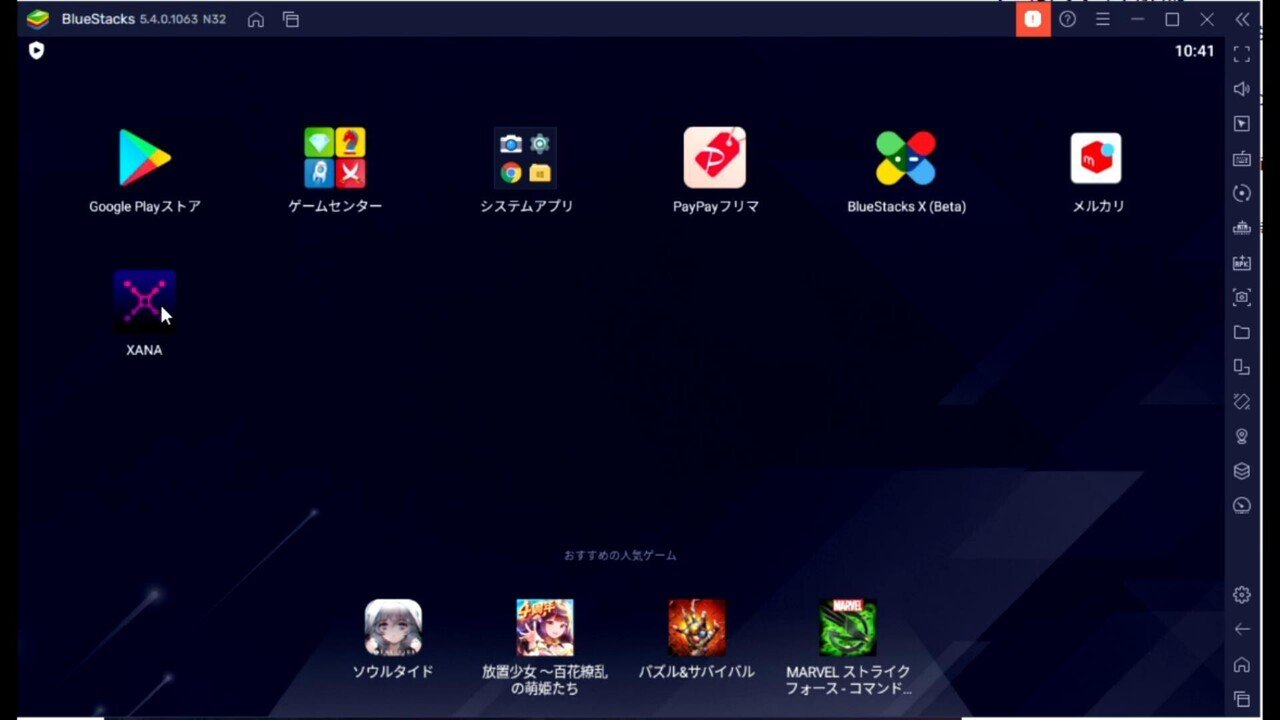The width and height of the screenshot is (1280, 720).
Task: Click the 10:41 clock in the status bar
Action: pos(1194,51)
